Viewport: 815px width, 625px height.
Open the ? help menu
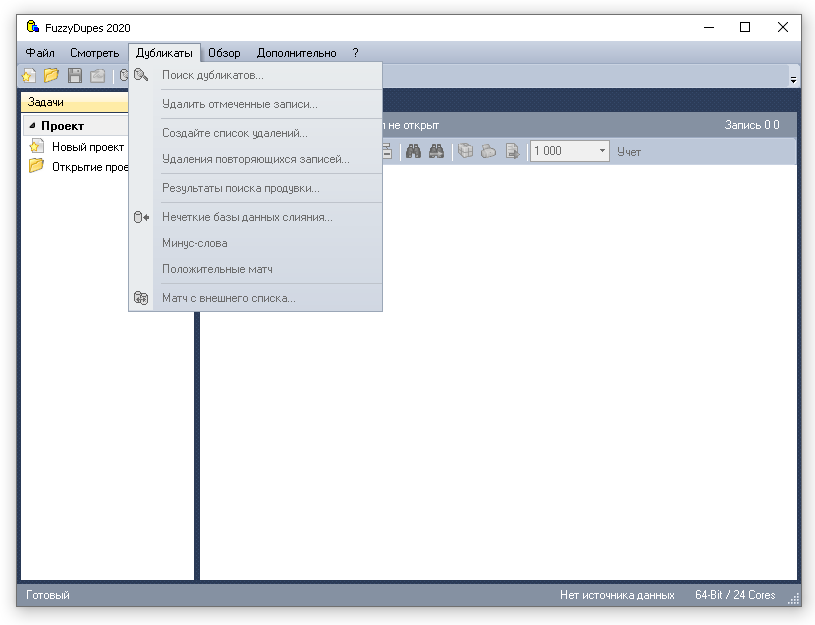click(x=356, y=53)
